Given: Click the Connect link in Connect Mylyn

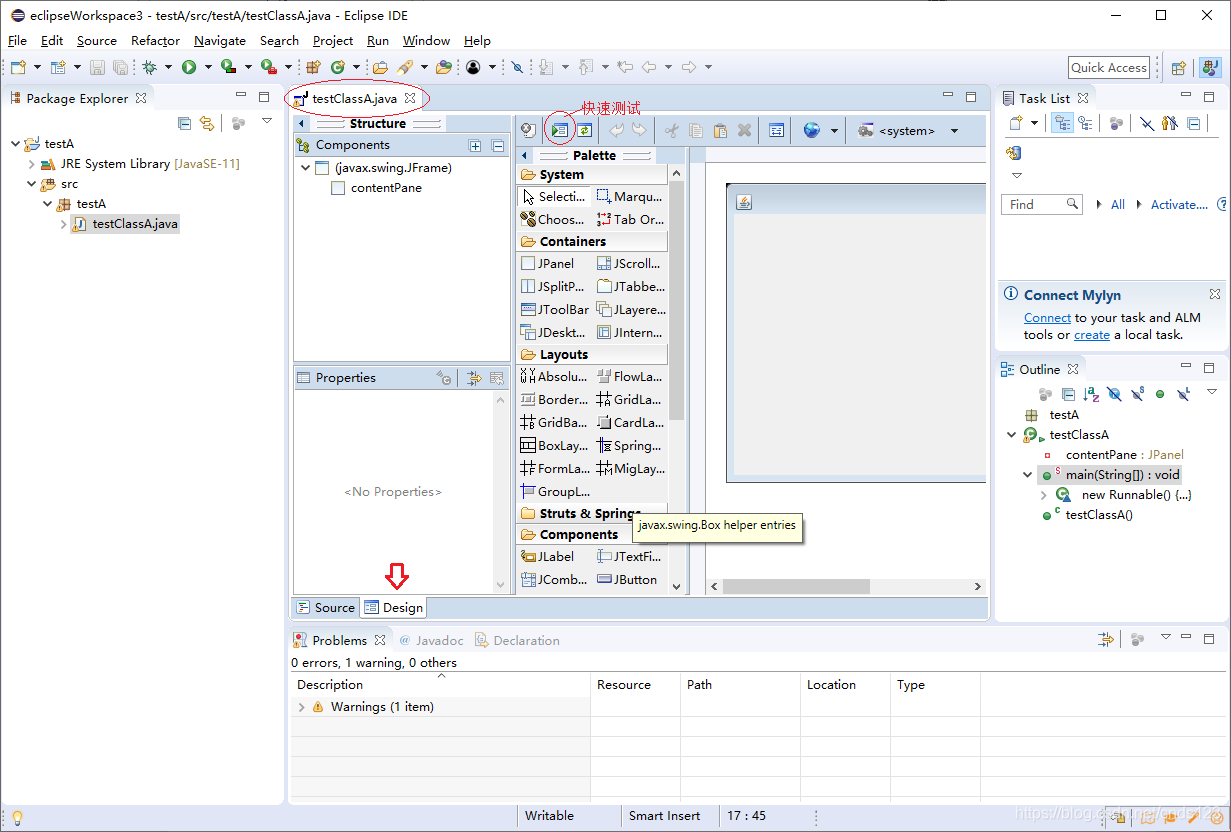Looking at the screenshot, I should coord(1047,317).
